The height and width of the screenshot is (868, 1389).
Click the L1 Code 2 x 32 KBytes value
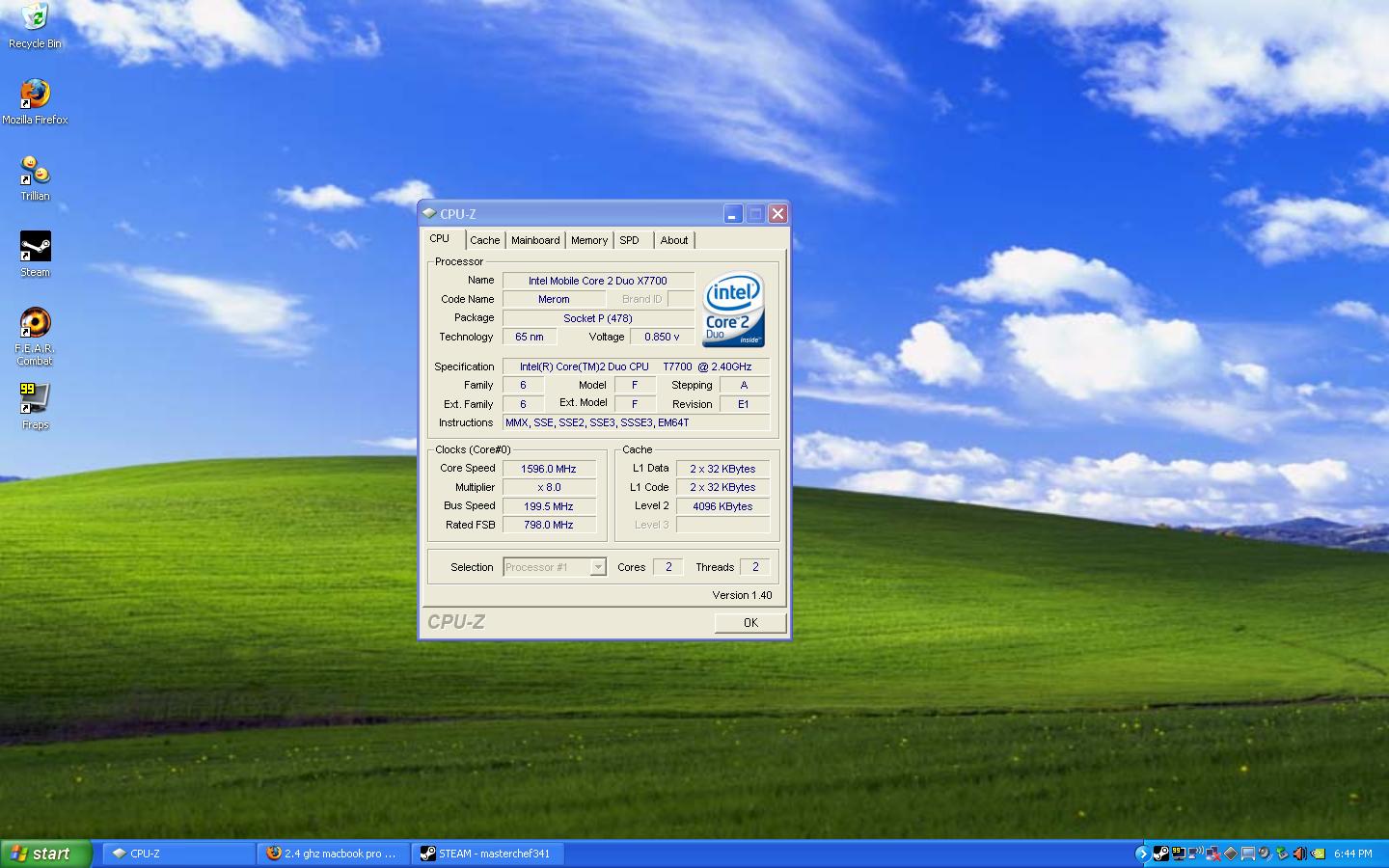[x=722, y=487]
